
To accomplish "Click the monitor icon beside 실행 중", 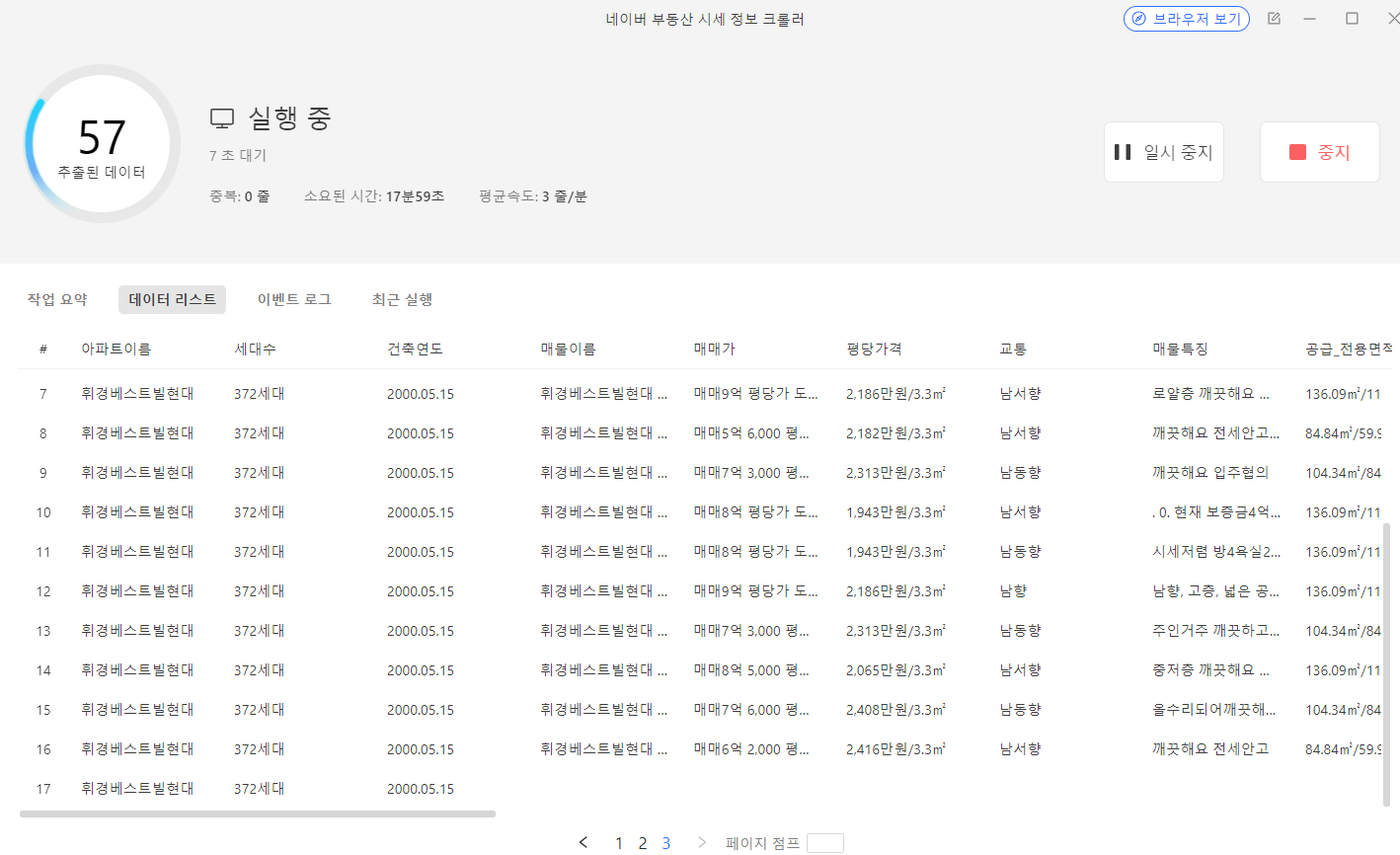I will pos(222,118).
